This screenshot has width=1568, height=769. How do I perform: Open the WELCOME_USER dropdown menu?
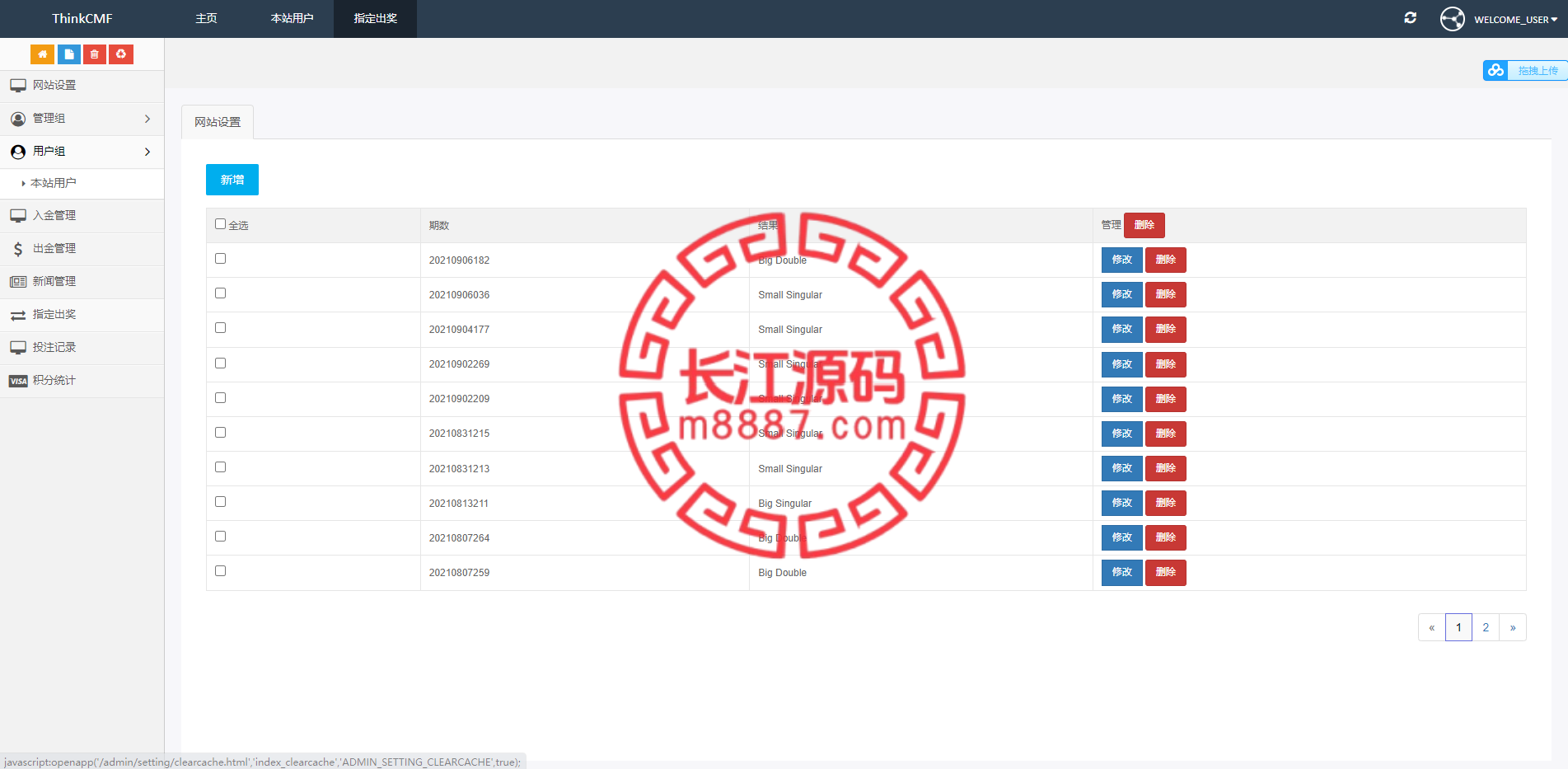(1515, 19)
